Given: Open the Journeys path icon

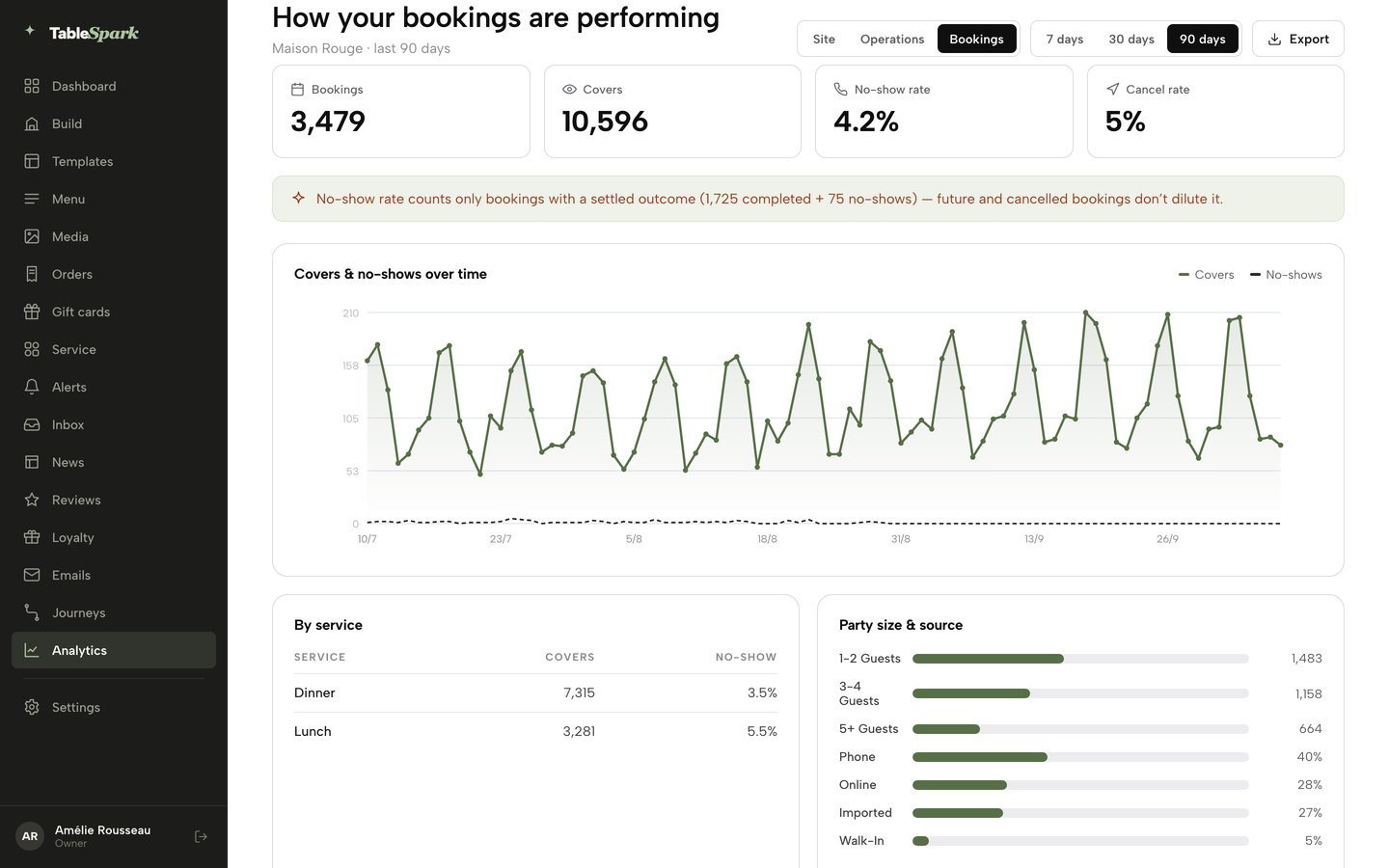Looking at the screenshot, I should click(x=32, y=612).
